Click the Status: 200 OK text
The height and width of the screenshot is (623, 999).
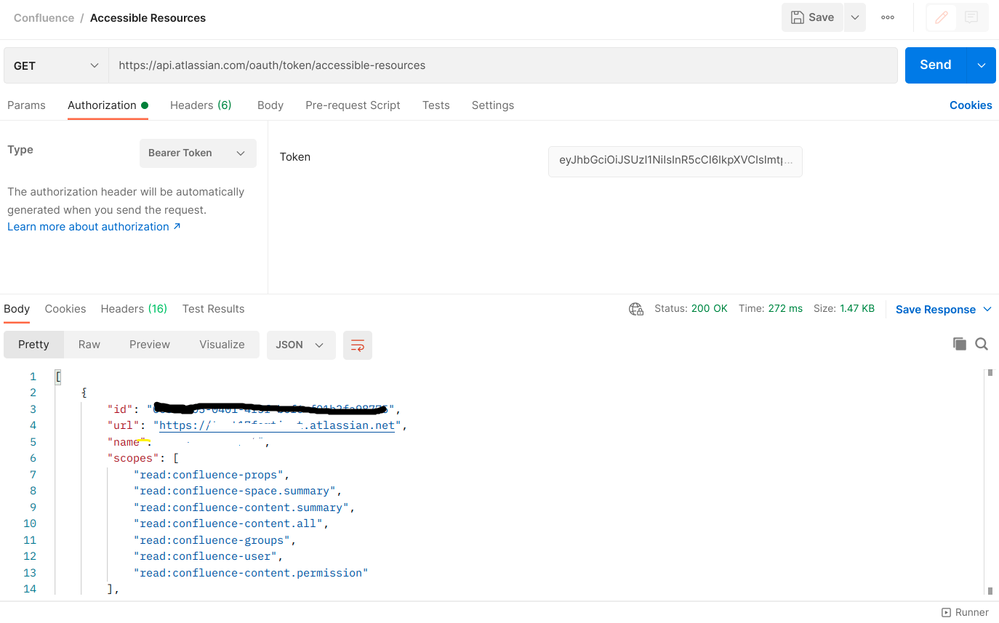[x=691, y=308]
